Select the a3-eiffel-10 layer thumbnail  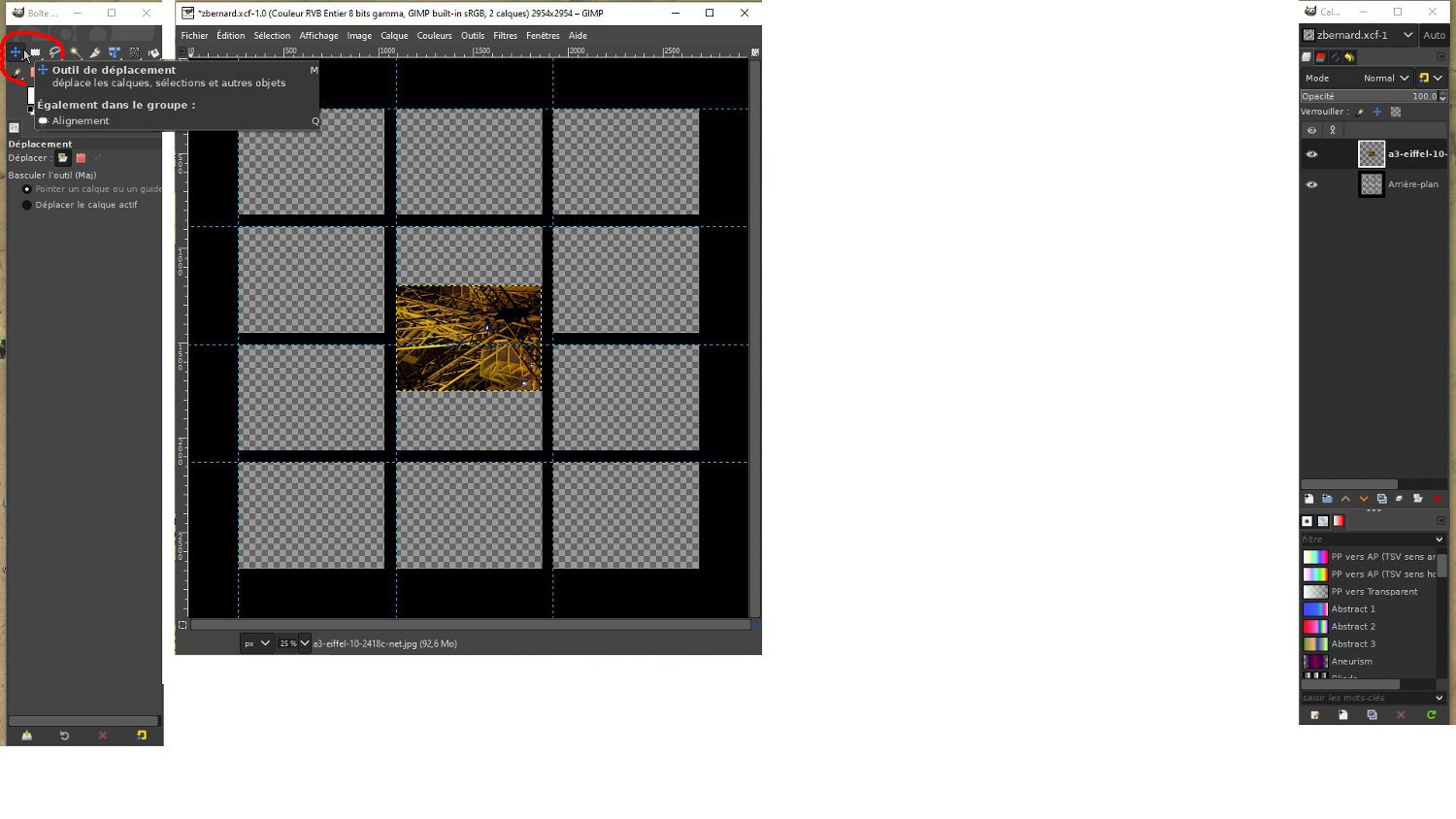pos(1372,153)
